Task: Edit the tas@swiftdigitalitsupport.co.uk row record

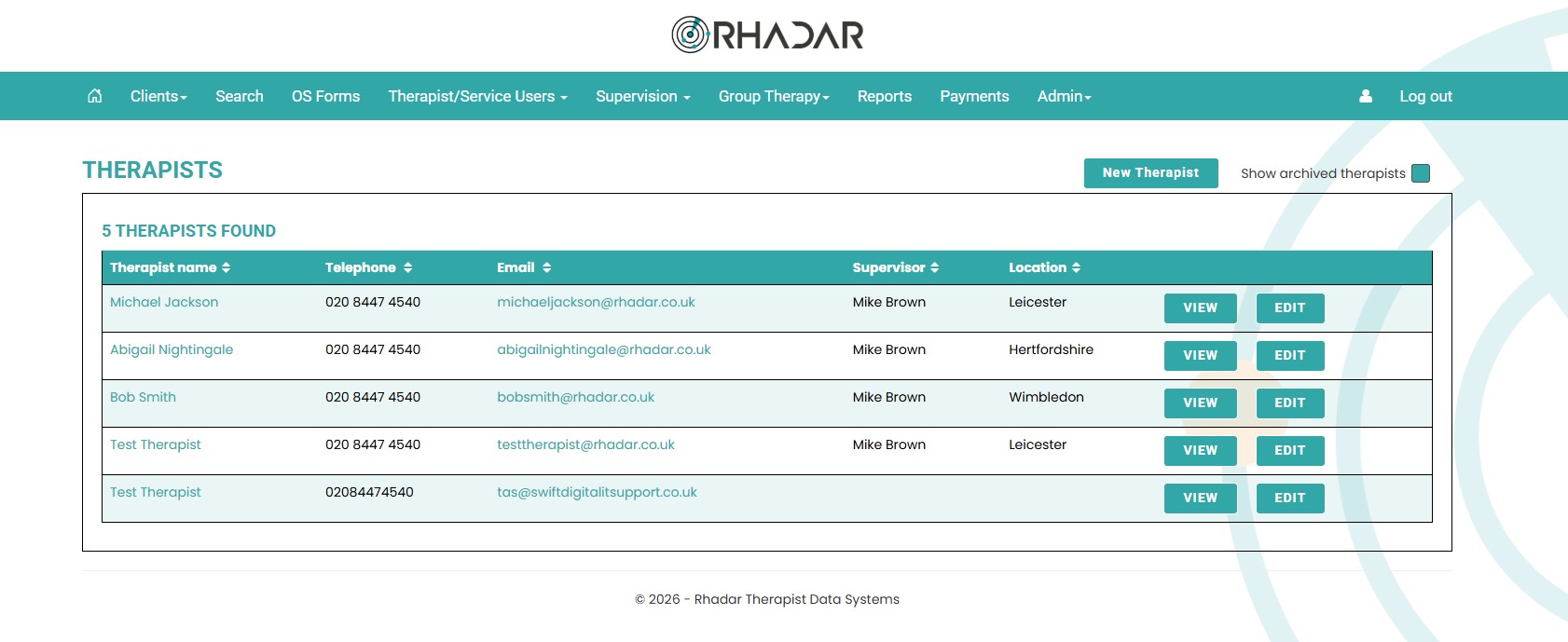Action: (1290, 499)
